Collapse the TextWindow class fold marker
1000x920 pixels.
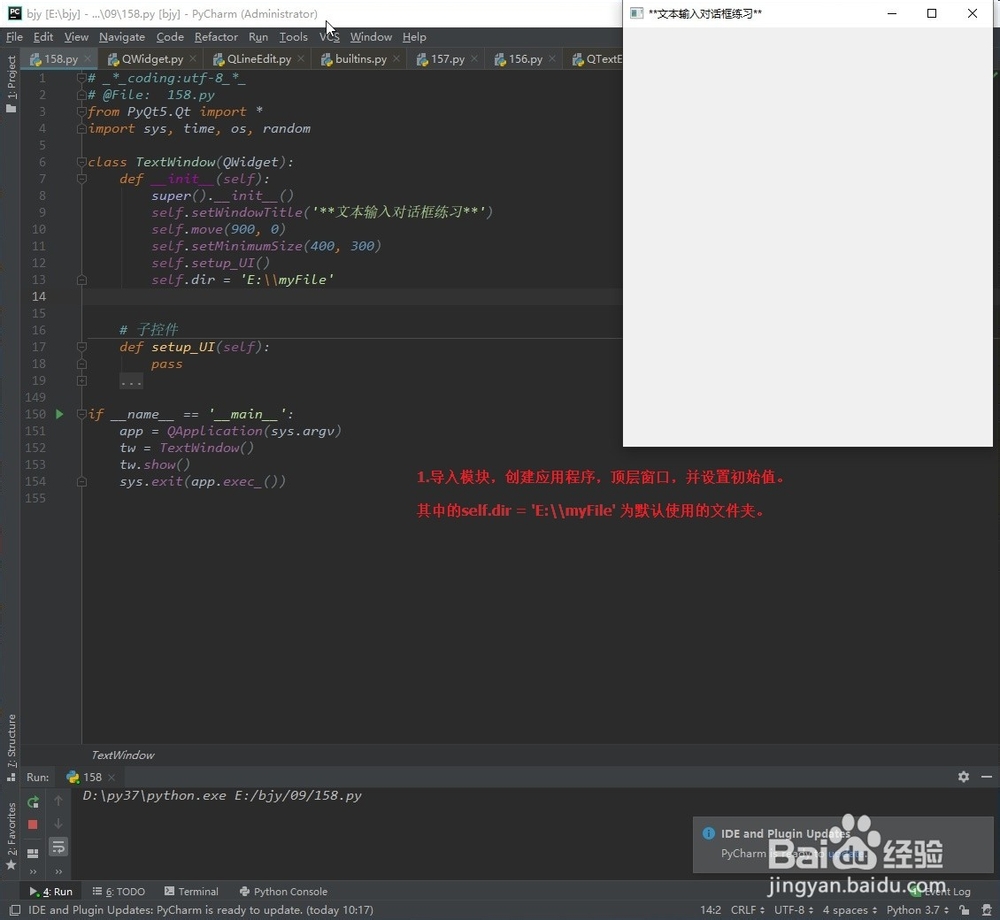[81, 162]
